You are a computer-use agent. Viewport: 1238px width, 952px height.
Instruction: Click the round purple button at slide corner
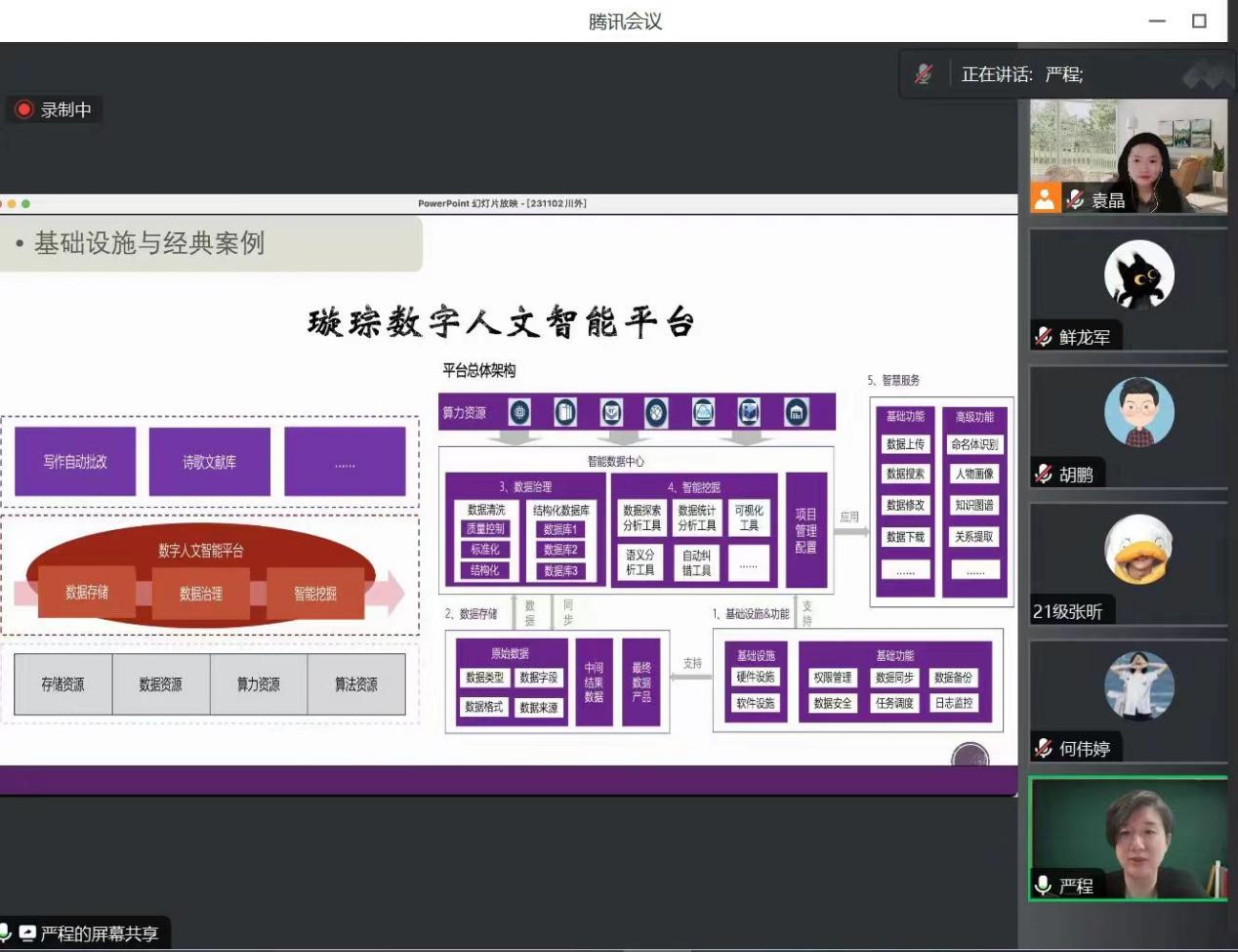click(970, 757)
